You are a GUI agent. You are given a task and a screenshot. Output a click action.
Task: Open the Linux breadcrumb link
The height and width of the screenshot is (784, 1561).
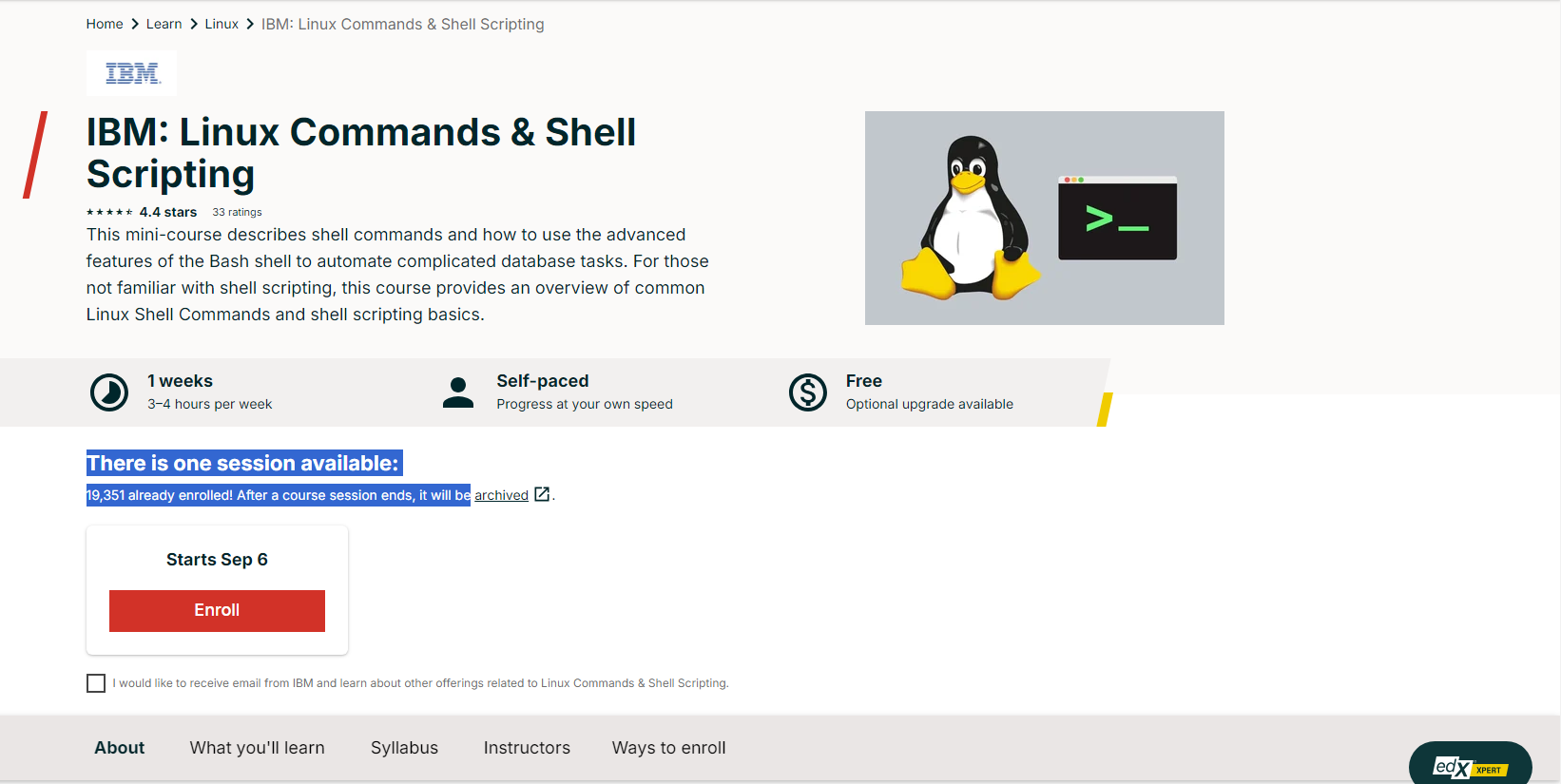pyautogui.click(x=222, y=24)
